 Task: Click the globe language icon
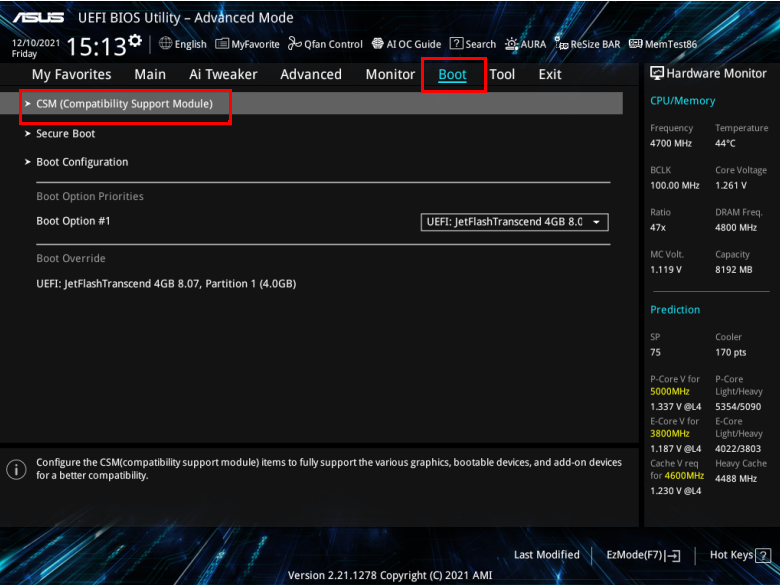(x=166, y=43)
